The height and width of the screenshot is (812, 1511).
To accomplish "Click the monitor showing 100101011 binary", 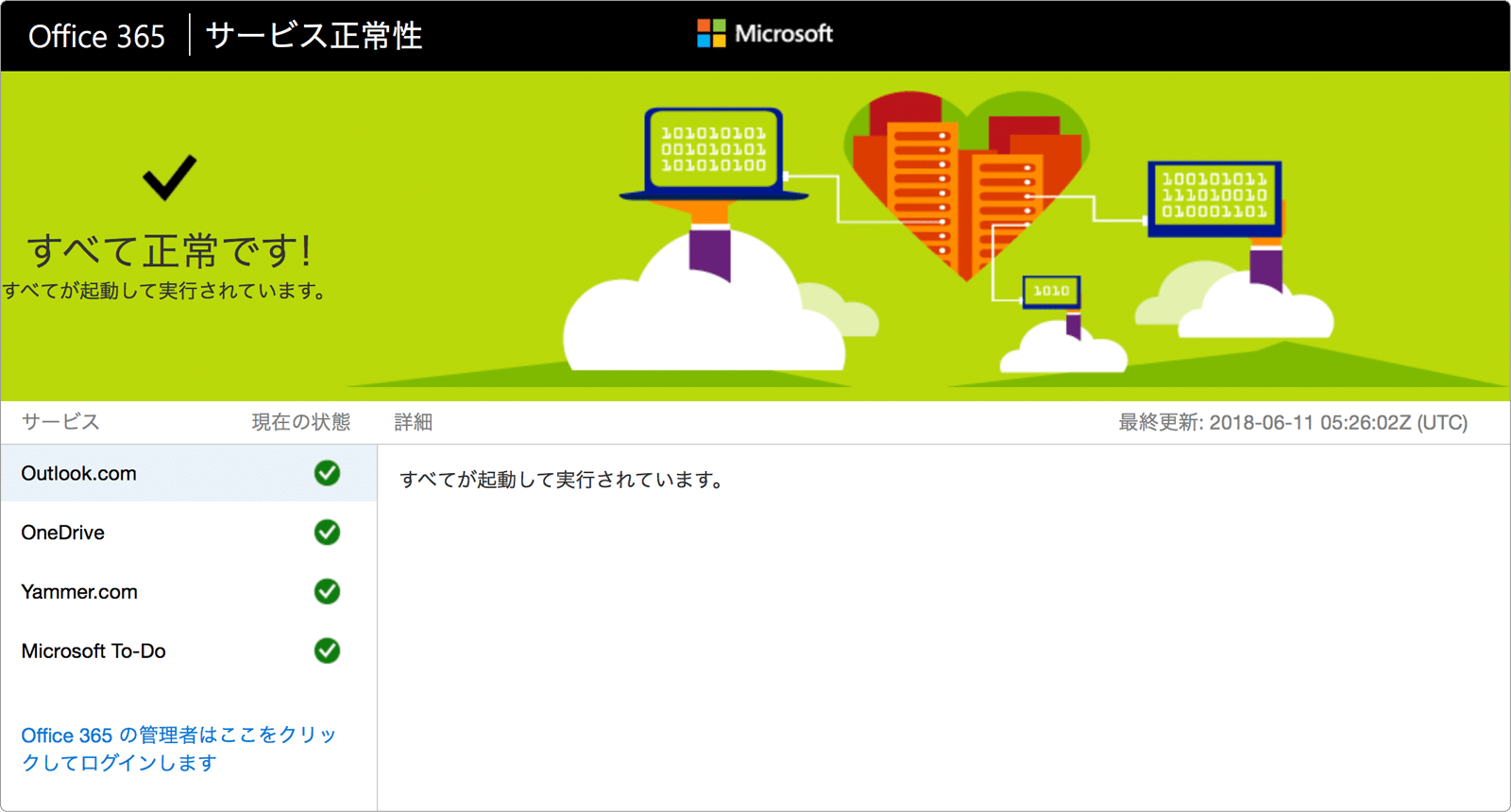I will click(x=1214, y=198).
